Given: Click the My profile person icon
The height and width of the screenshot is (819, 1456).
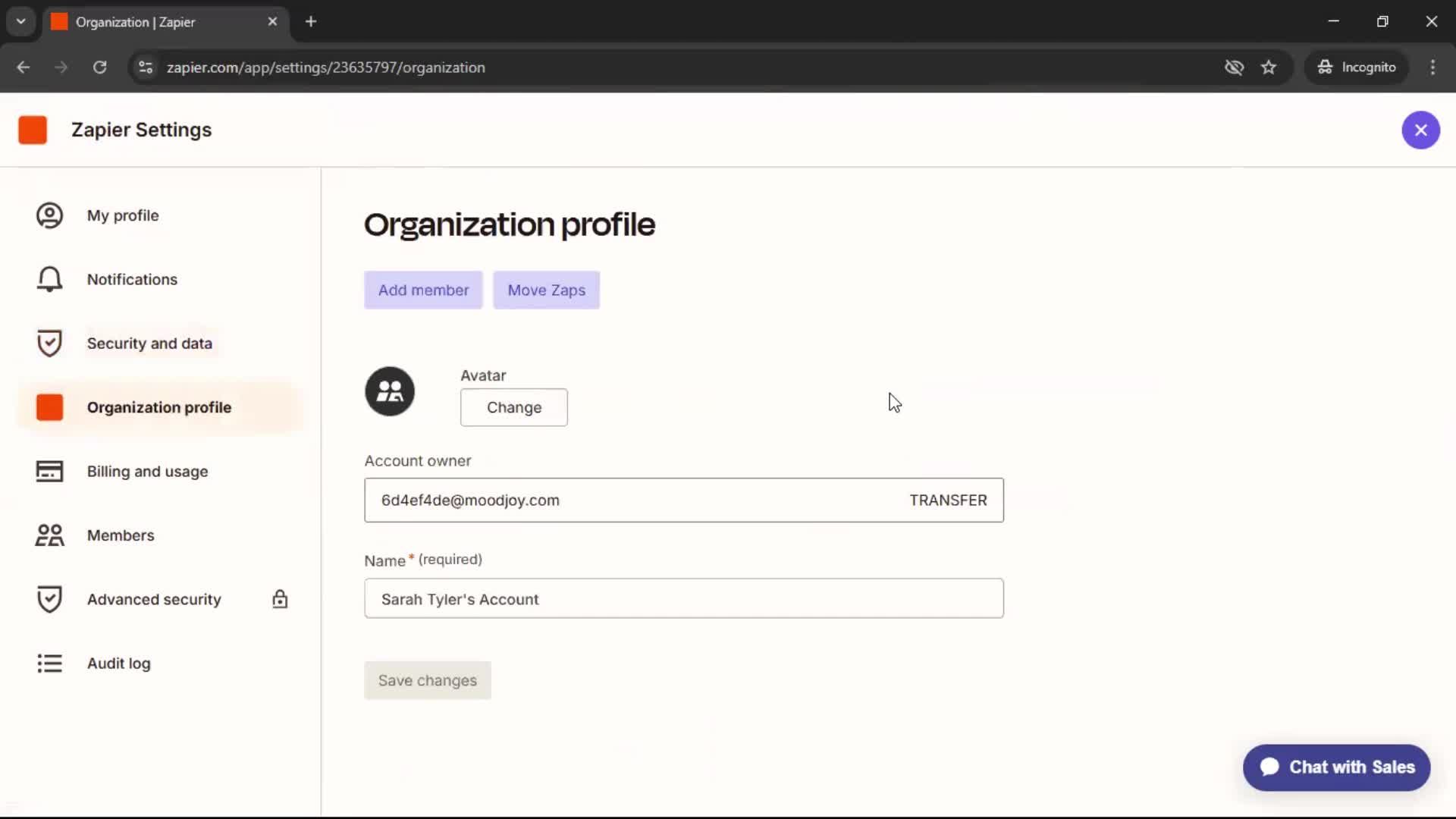Looking at the screenshot, I should coord(49,215).
